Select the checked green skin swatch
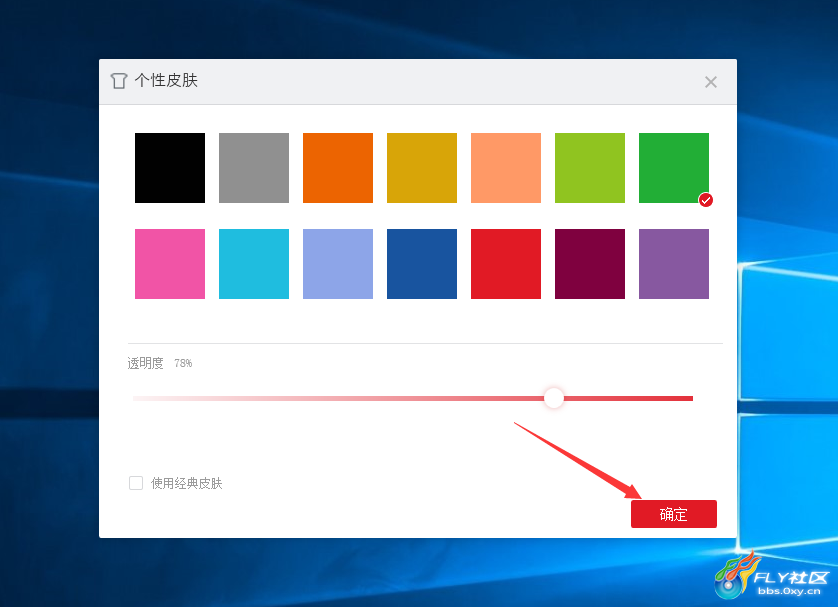 674,168
